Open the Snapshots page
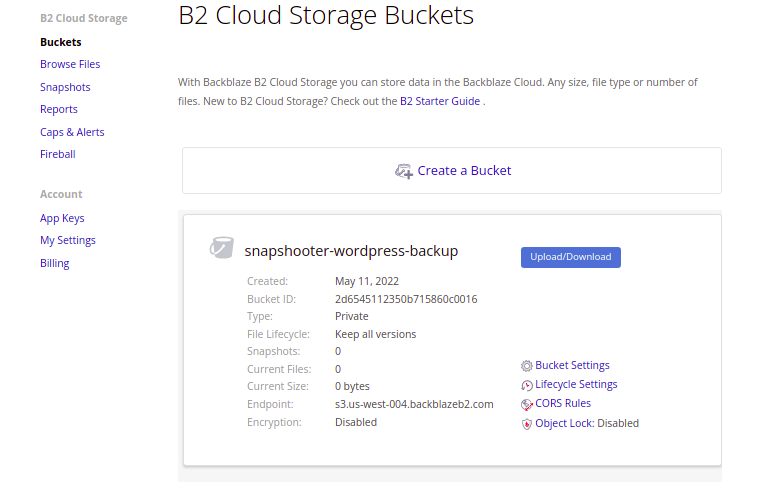Screen dimensions: 777x488 pos(65,87)
